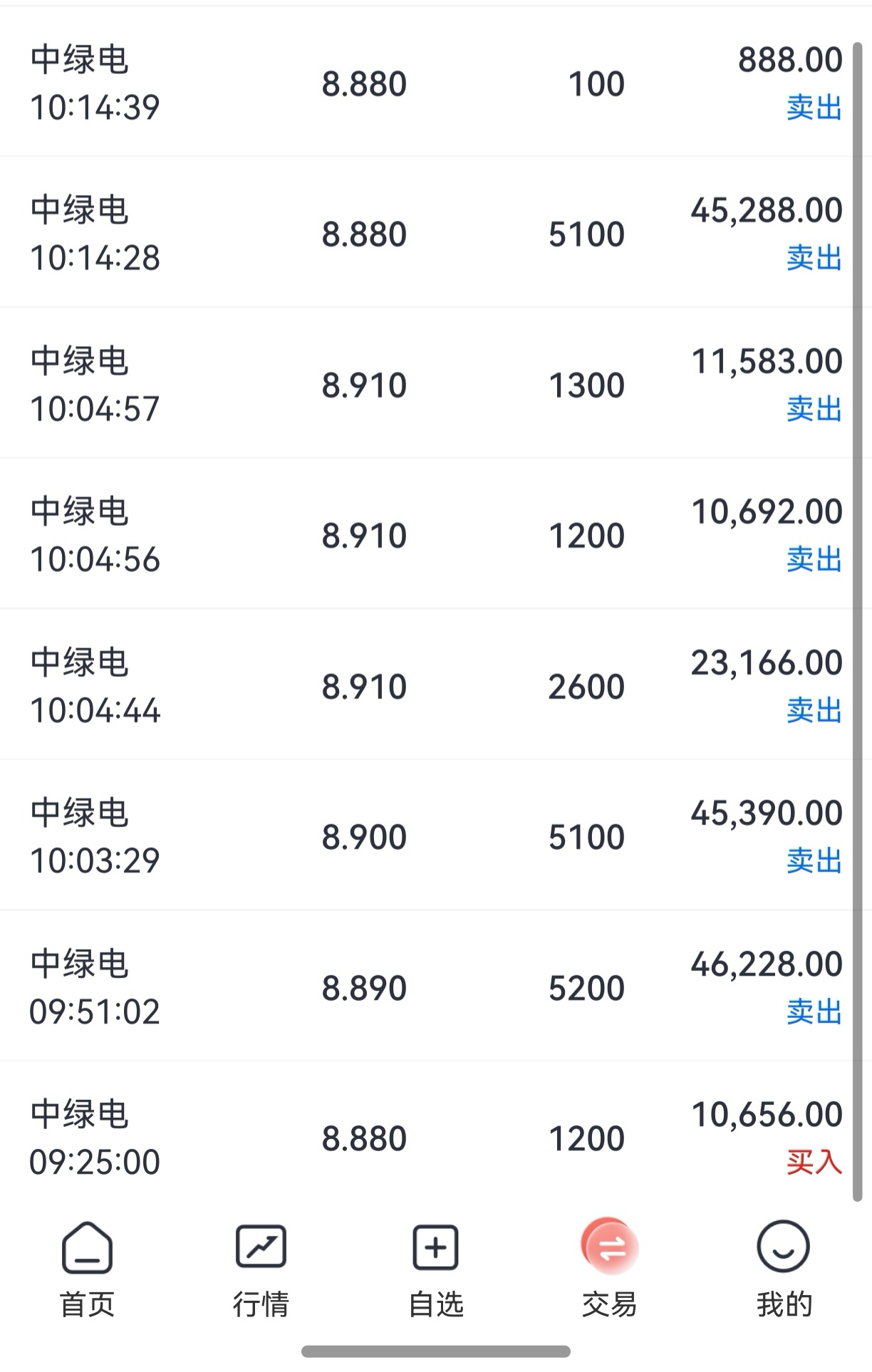Open trade at price 8.900
Image resolution: width=872 pixels, height=1372 pixels.
point(364,837)
